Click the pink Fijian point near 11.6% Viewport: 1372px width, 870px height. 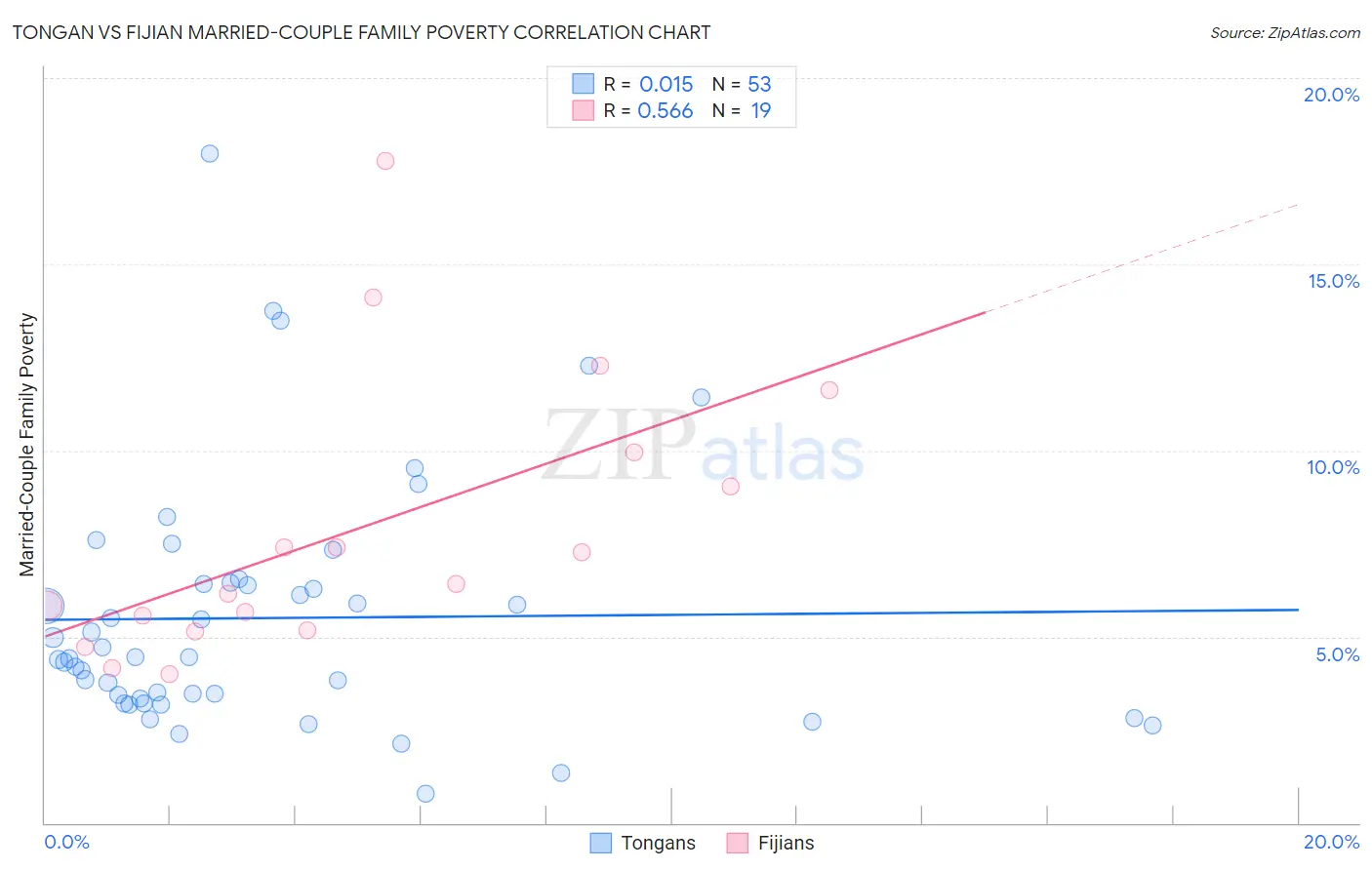tap(829, 390)
